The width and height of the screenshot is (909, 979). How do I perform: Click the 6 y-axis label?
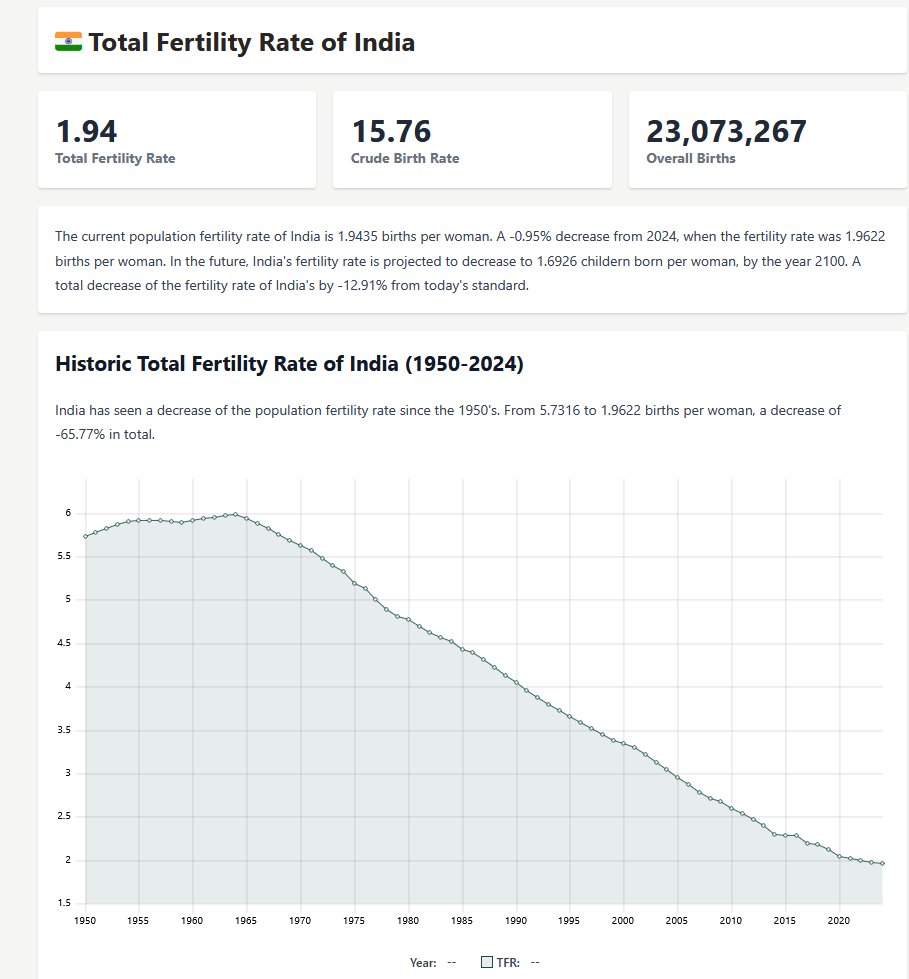(69, 513)
